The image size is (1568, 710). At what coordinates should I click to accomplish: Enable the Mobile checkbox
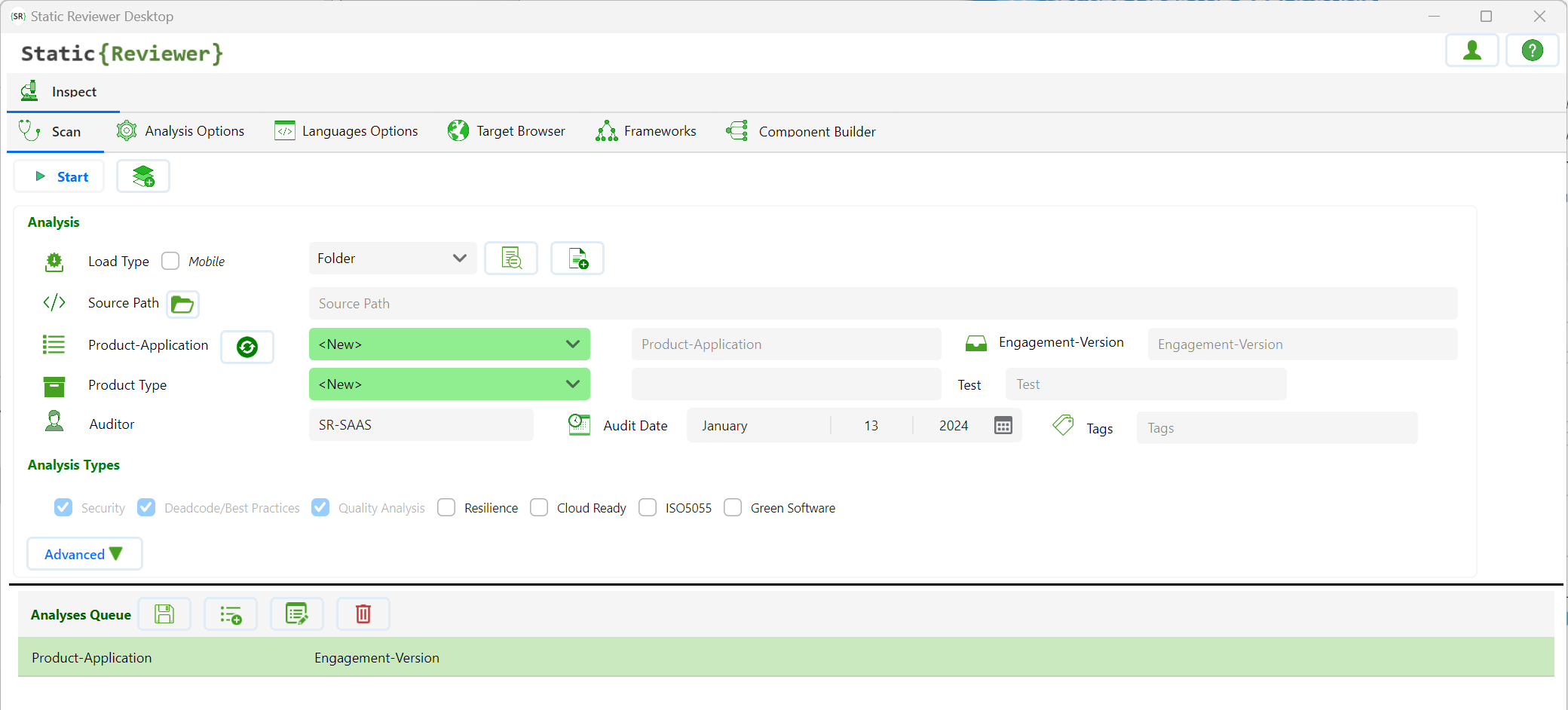171,261
